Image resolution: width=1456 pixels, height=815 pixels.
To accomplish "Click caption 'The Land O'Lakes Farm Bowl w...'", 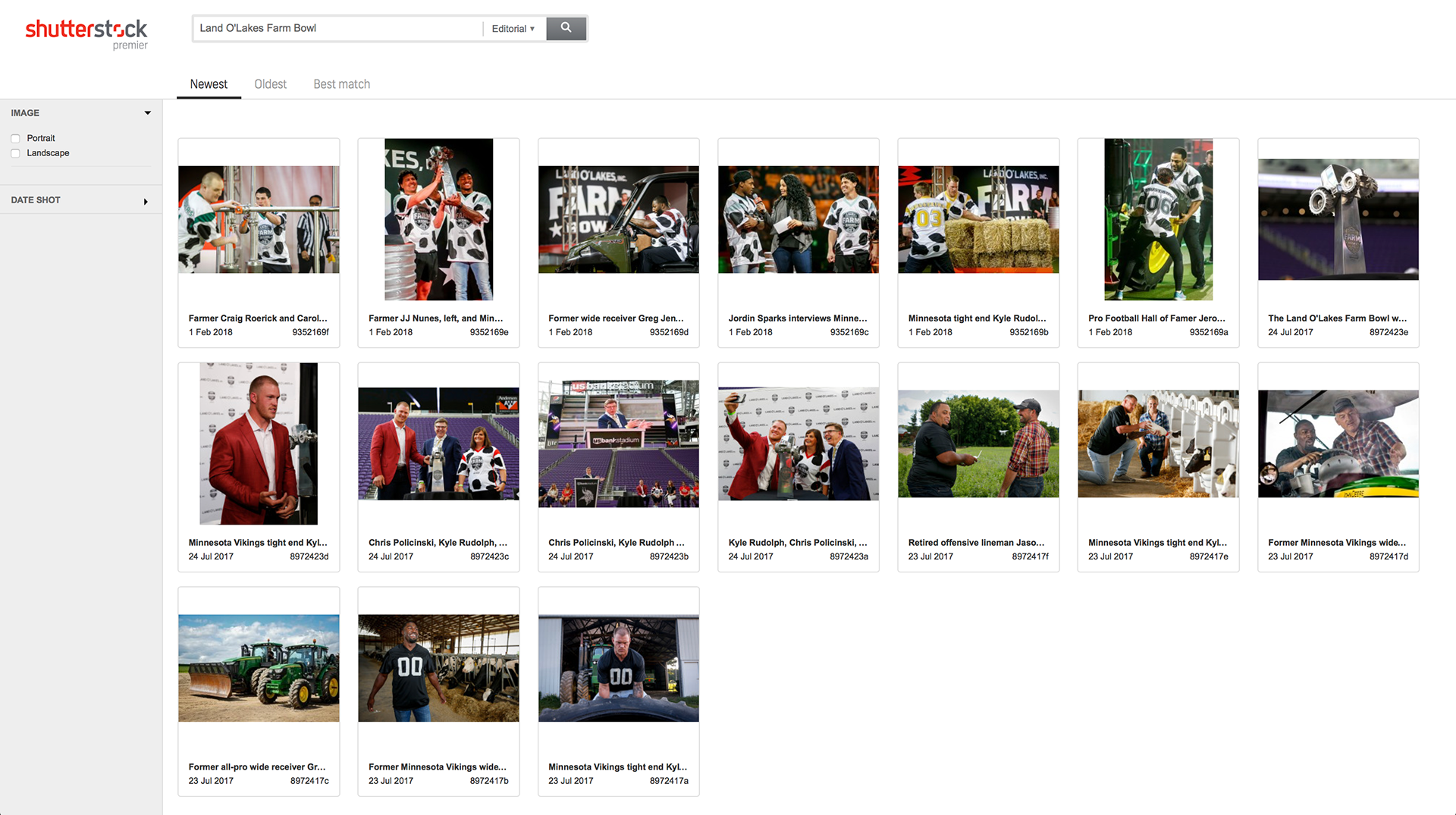I will click(1337, 318).
